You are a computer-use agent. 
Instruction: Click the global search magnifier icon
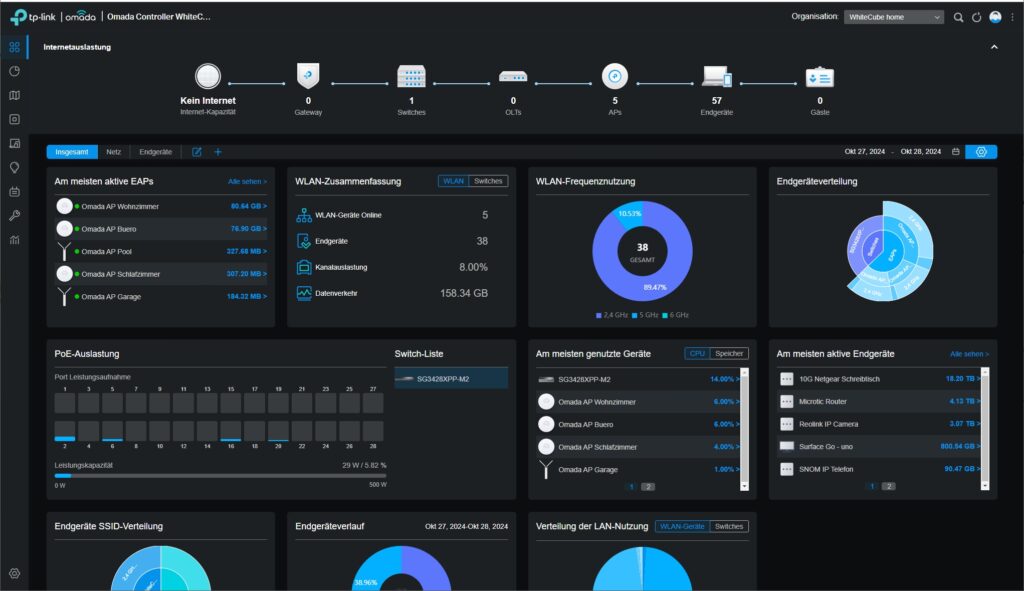[x=958, y=18]
